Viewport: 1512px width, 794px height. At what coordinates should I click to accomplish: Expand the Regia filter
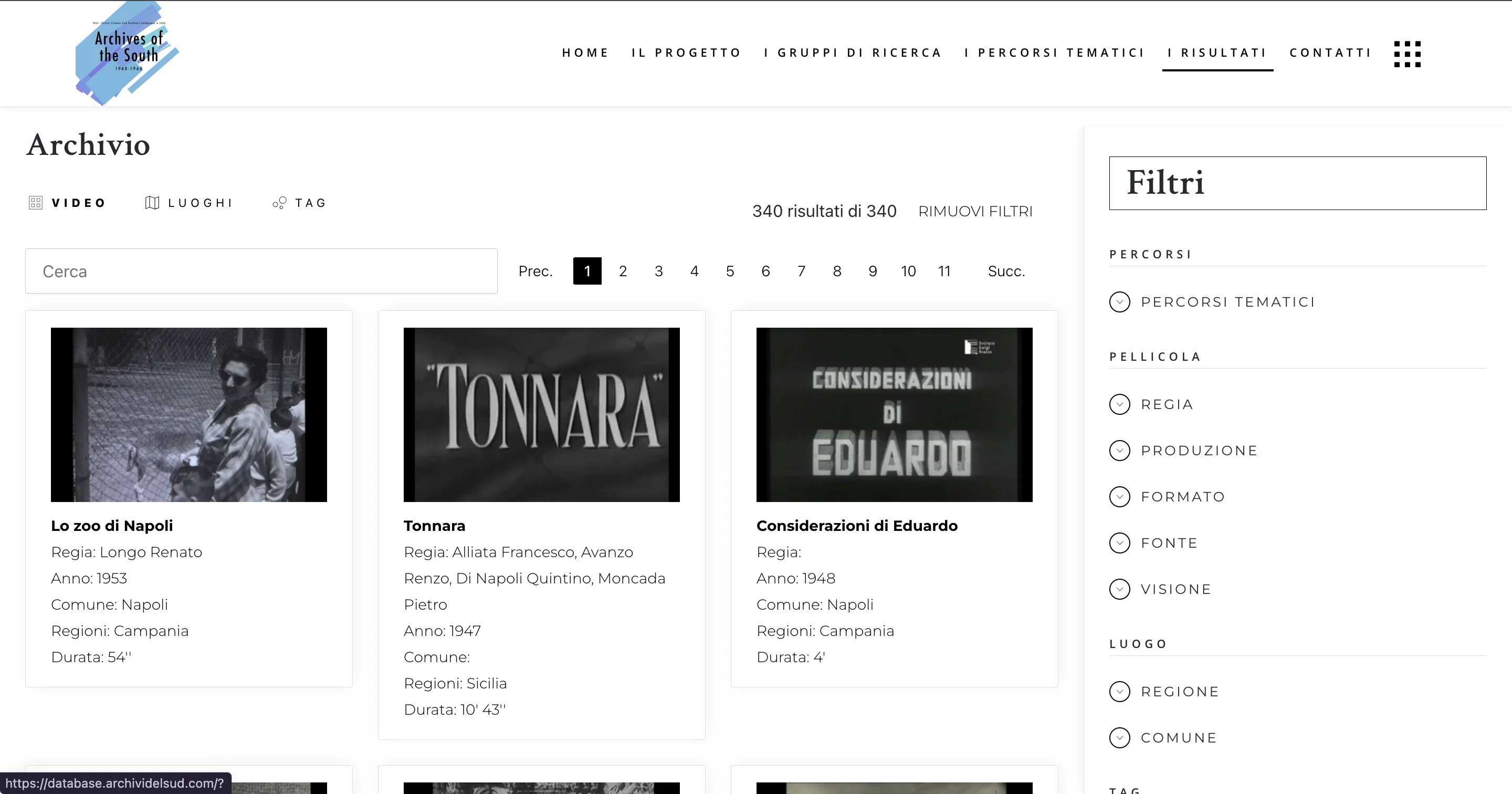1119,405
